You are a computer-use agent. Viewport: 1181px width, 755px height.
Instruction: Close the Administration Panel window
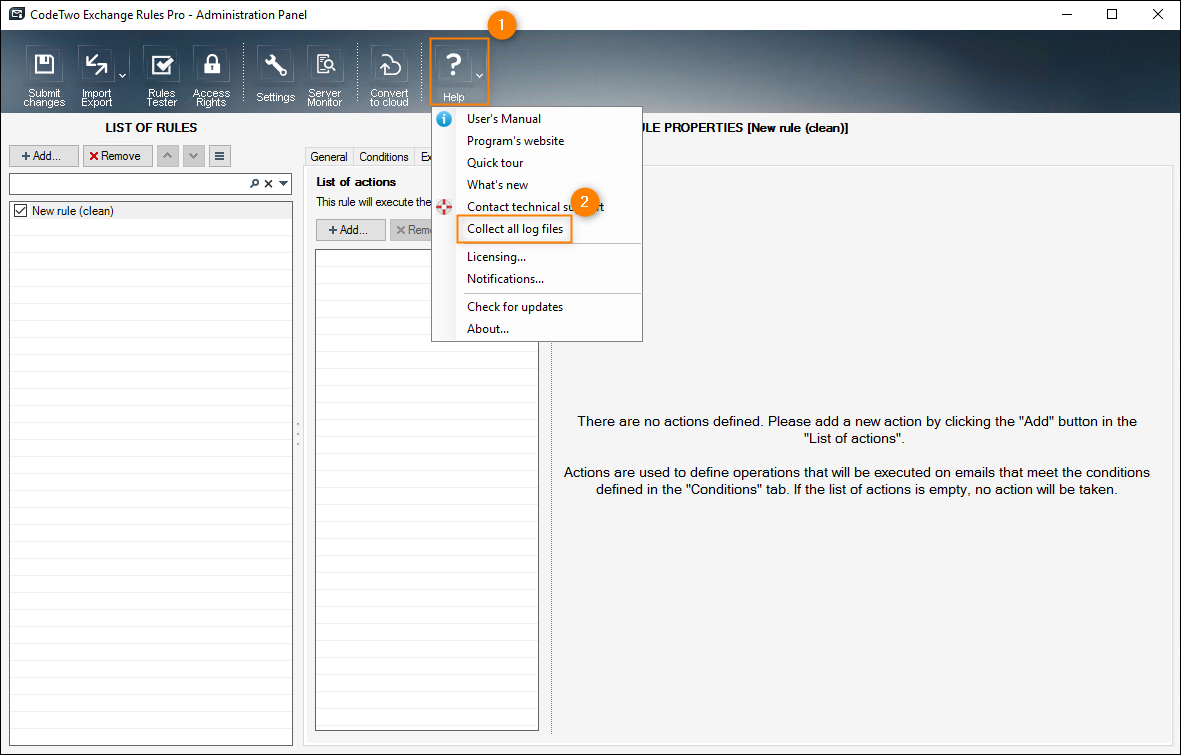[1158, 14]
